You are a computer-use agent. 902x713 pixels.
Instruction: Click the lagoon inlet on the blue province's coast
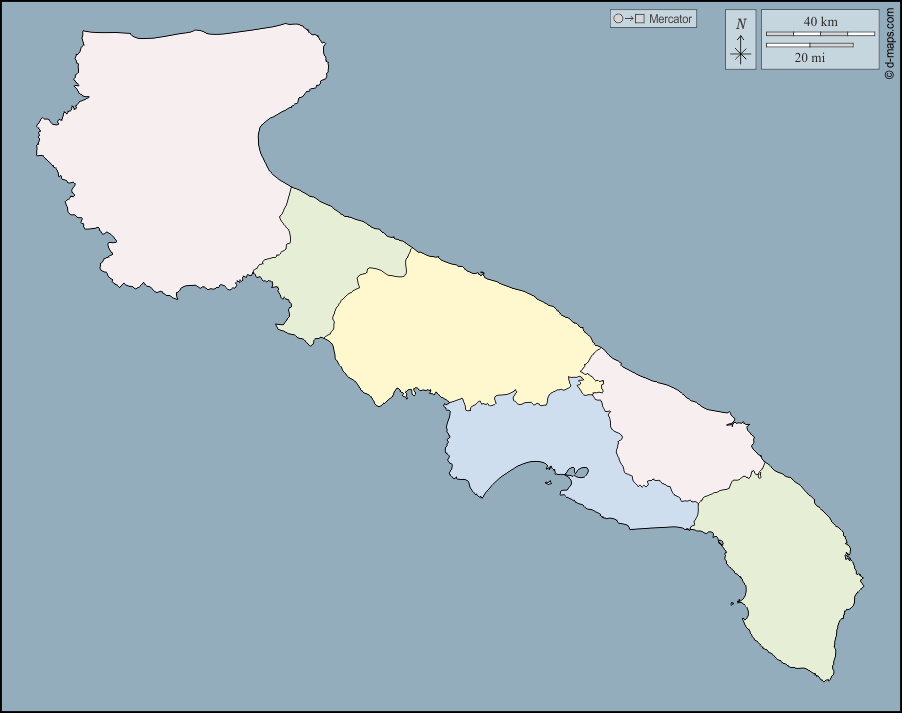pyautogui.click(x=575, y=473)
